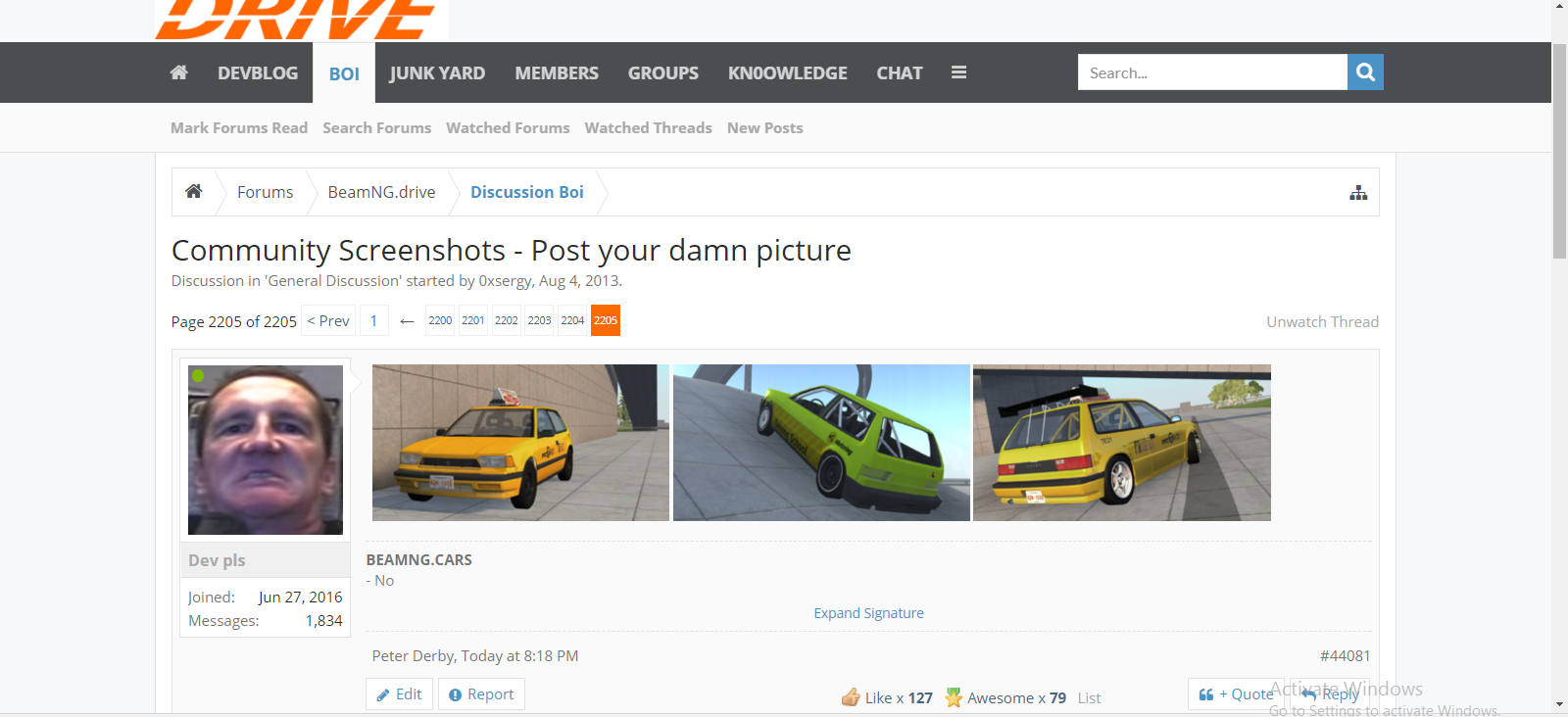Go to Discussion Boi breadcrumb
Viewport: 1568px width, 717px height.
point(527,192)
